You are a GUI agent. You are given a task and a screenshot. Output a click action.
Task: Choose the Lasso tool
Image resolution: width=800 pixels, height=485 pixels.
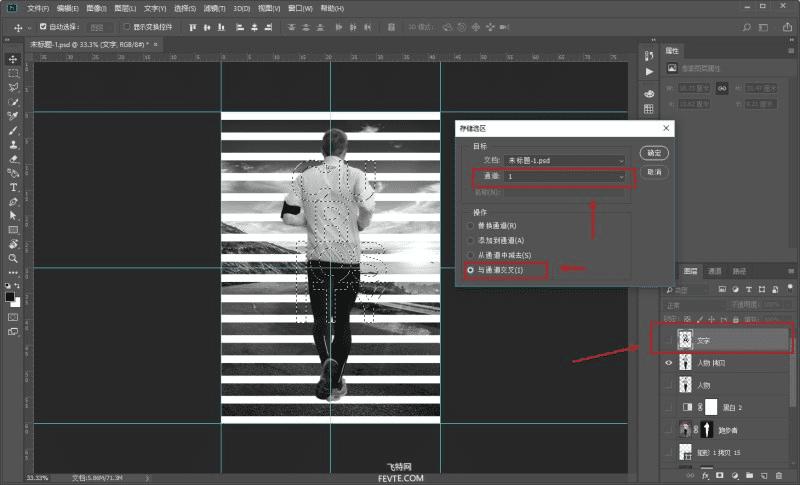pyautogui.click(x=13, y=87)
